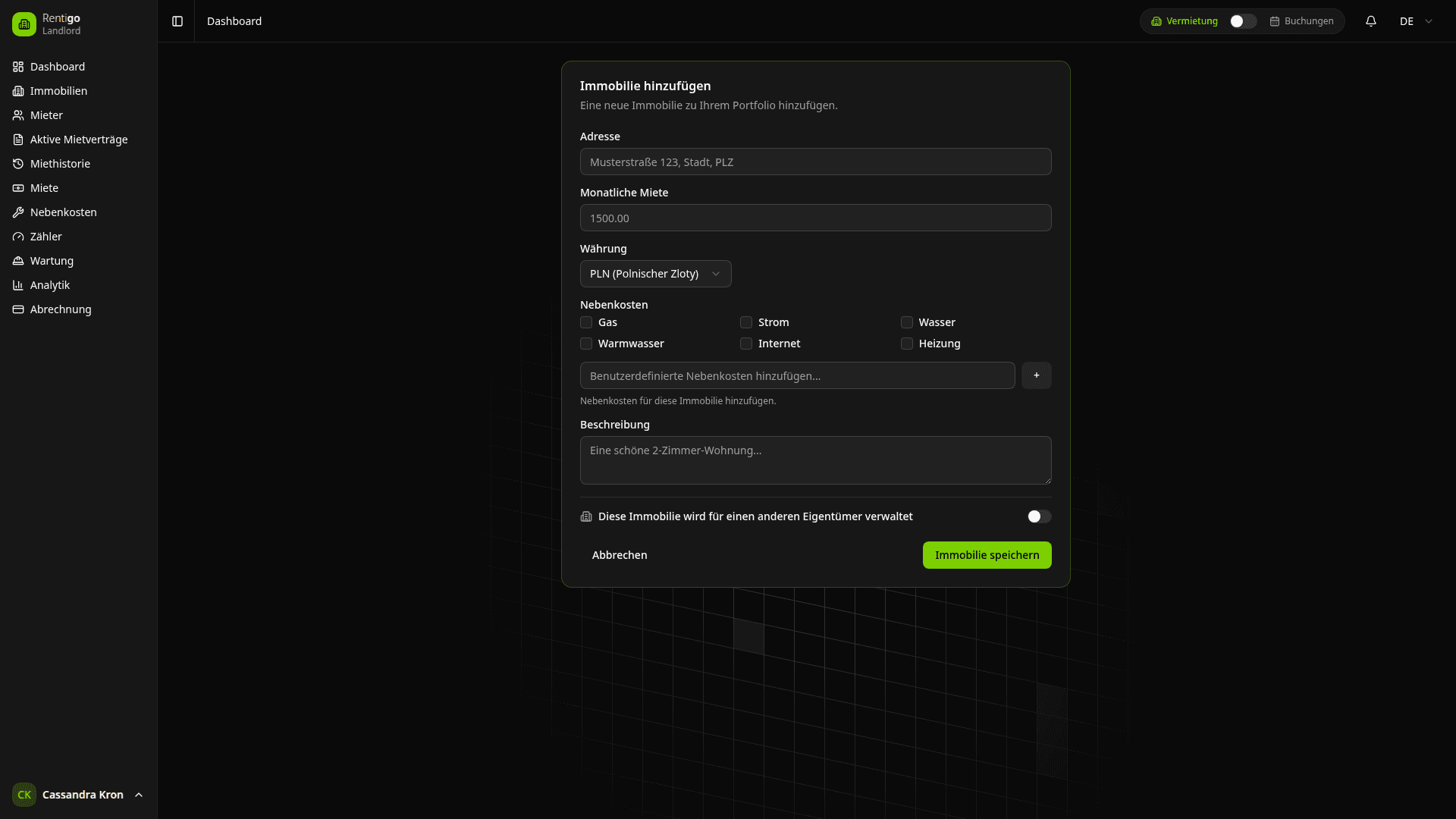Click the Zähler gauge icon

coord(18,237)
